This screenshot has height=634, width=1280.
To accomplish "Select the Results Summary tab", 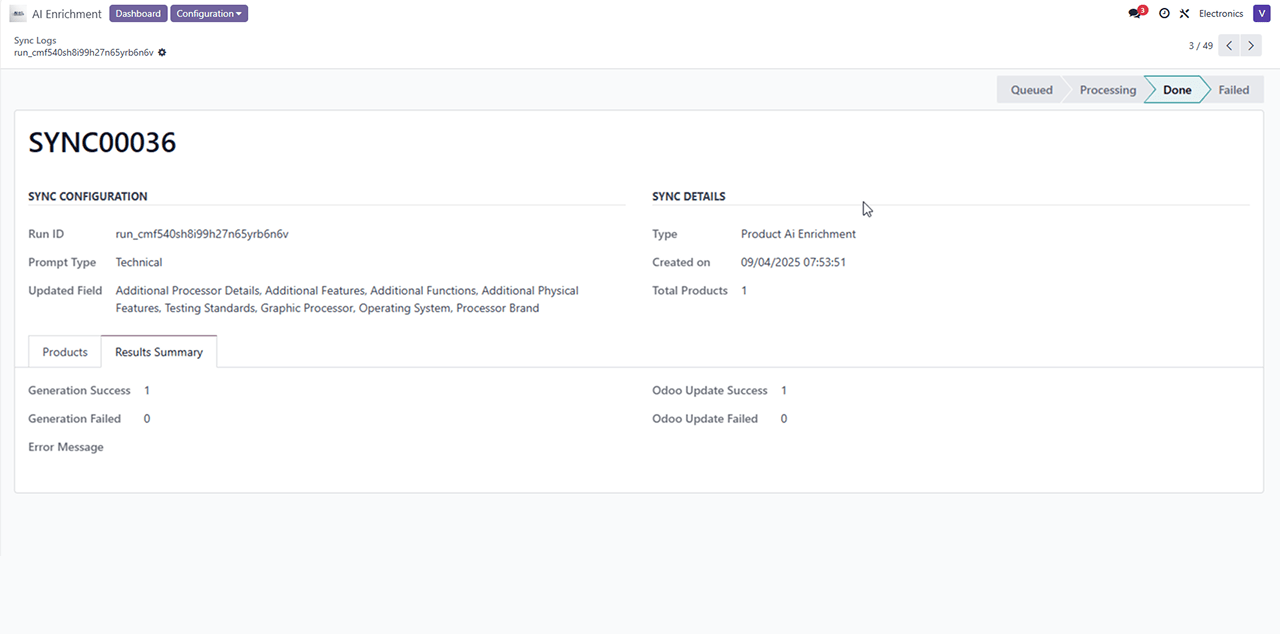I will 159,352.
